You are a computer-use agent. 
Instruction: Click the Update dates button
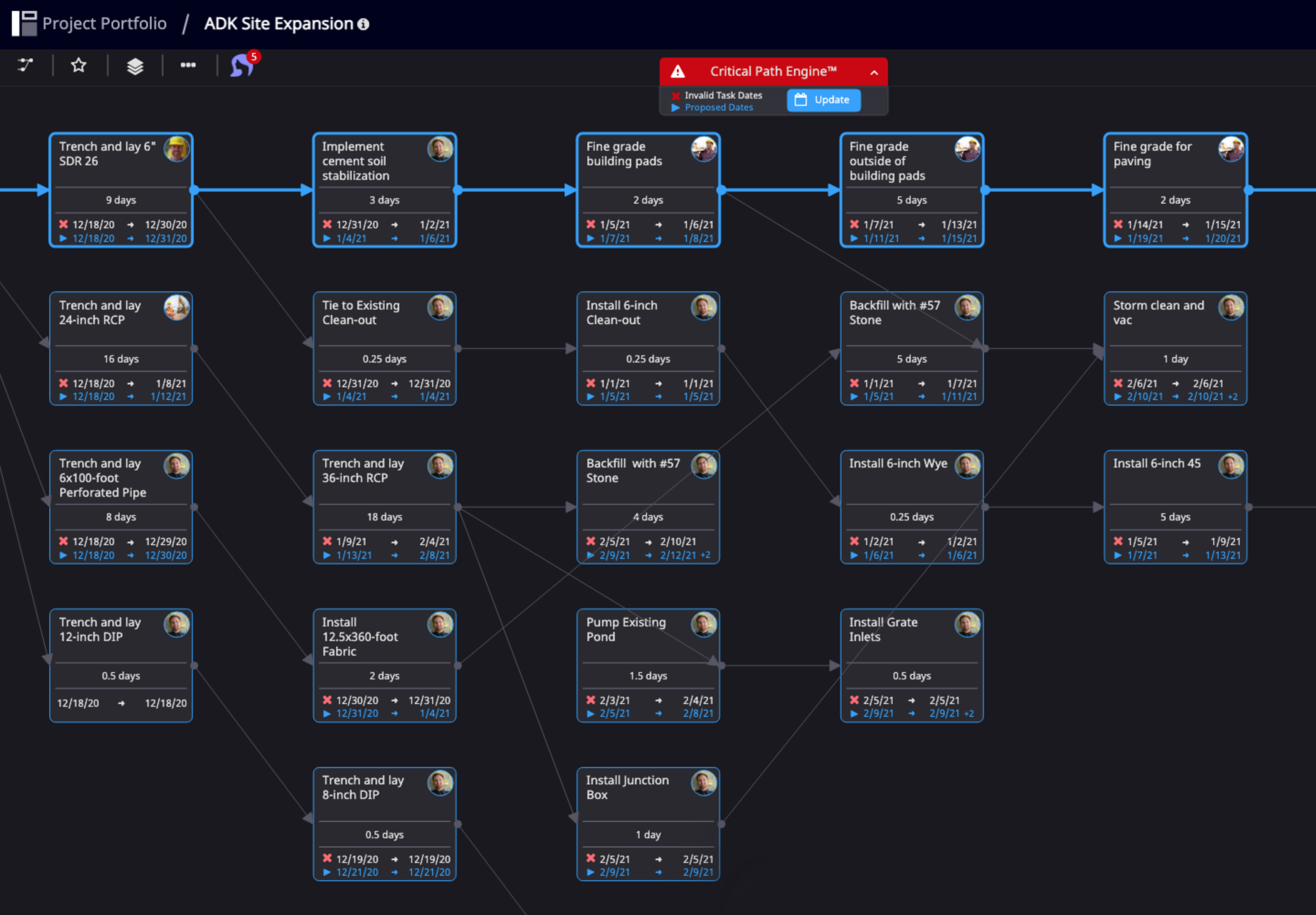pyautogui.click(x=823, y=100)
